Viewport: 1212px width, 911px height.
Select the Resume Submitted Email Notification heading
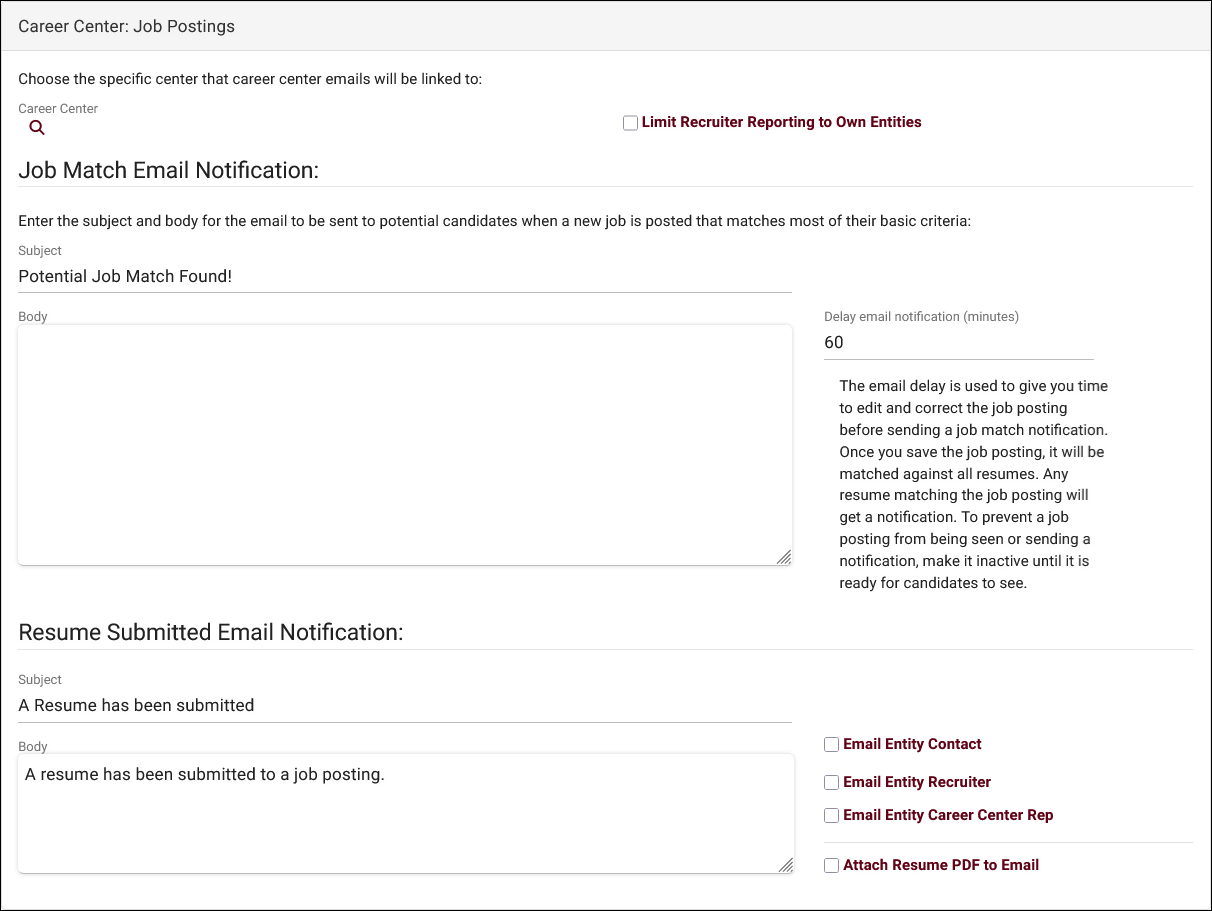210,632
